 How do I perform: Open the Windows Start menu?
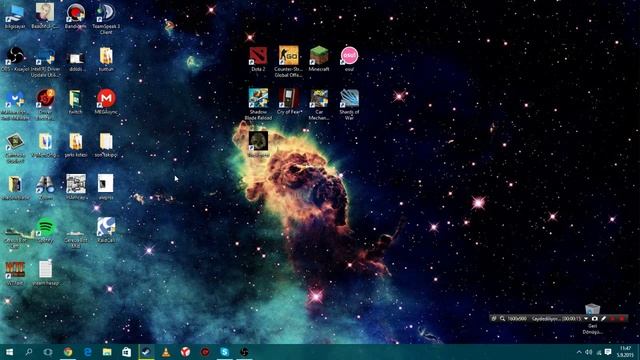point(9,352)
